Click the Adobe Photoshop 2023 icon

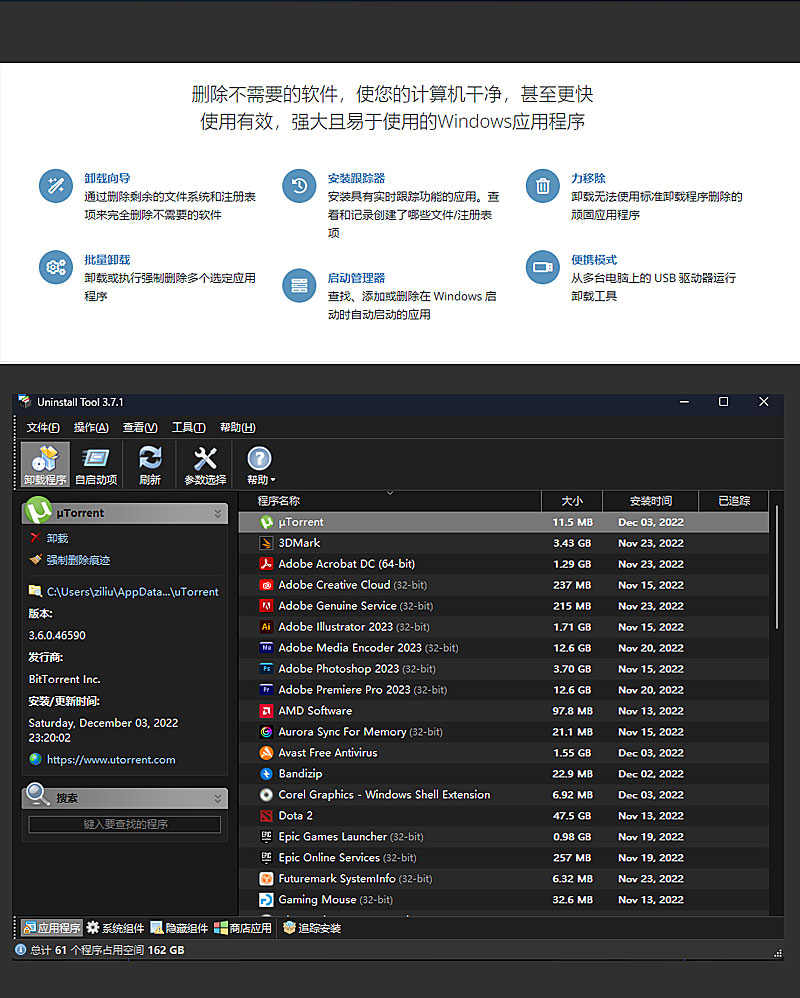[x=266, y=669]
